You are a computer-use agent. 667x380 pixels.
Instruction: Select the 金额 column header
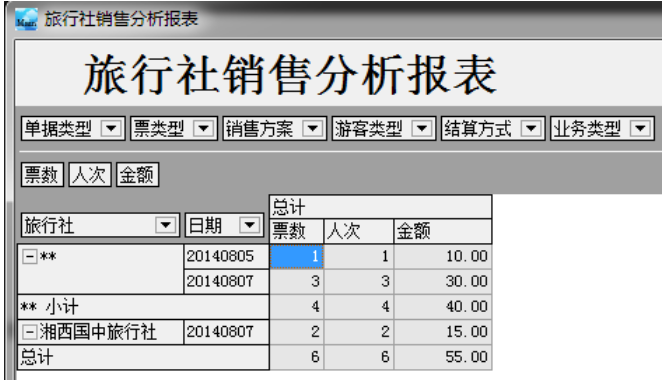click(x=443, y=231)
